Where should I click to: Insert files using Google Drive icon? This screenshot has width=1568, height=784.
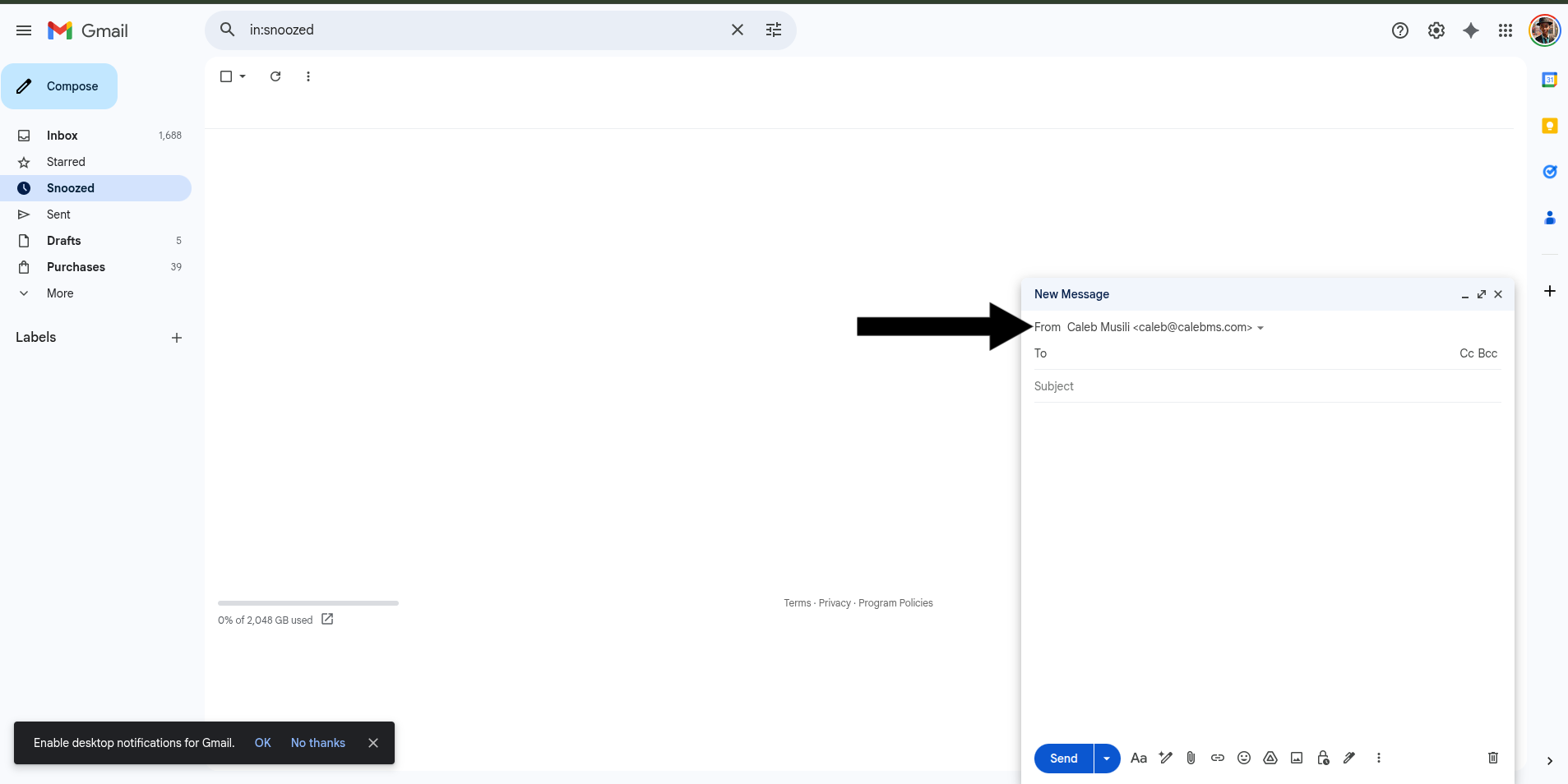point(1270,758)
